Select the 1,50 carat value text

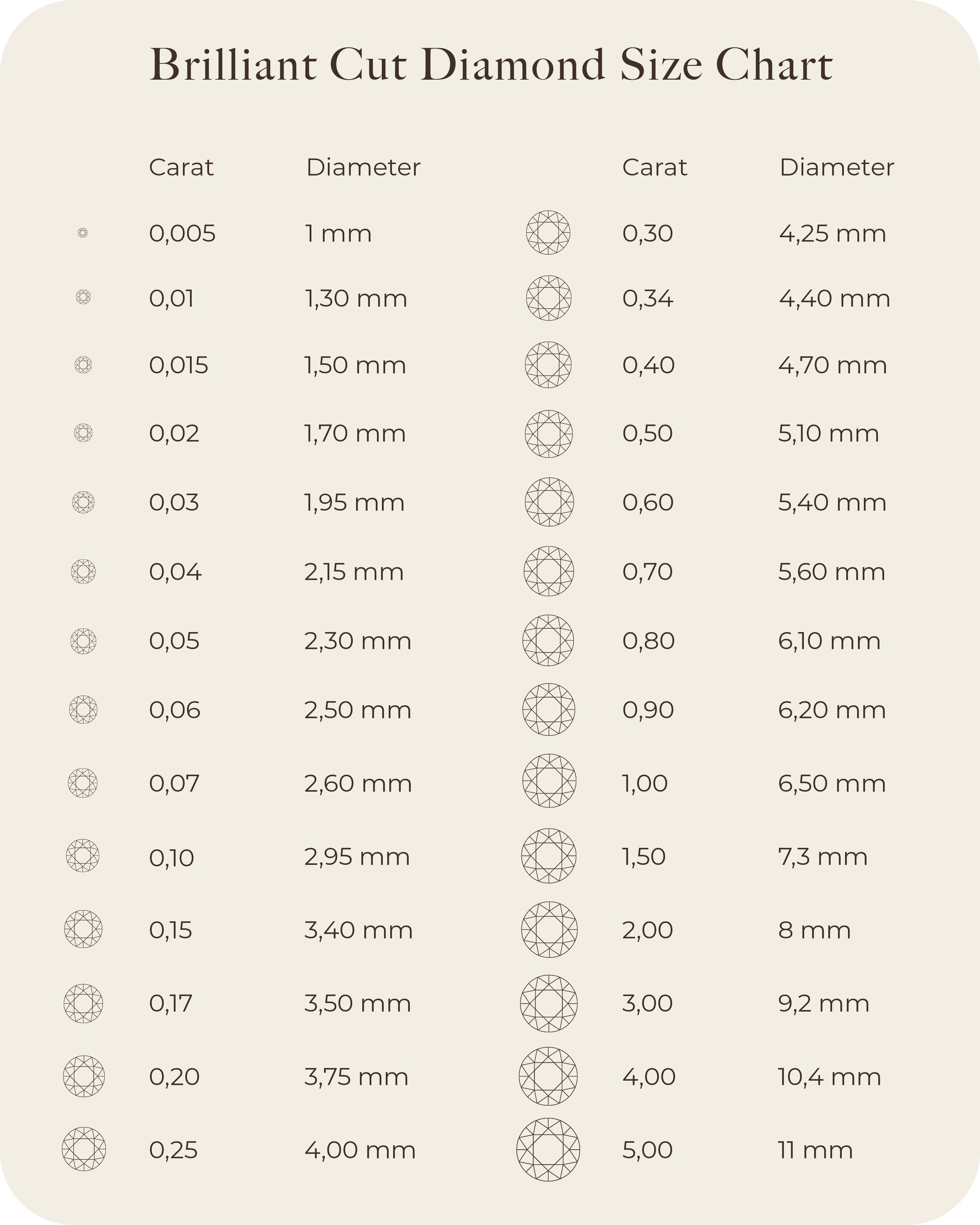643,857
